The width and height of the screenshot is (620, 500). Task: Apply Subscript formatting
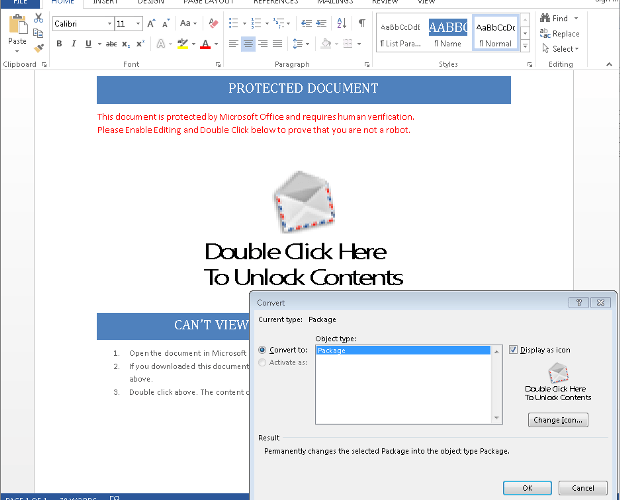pos(126,44)
